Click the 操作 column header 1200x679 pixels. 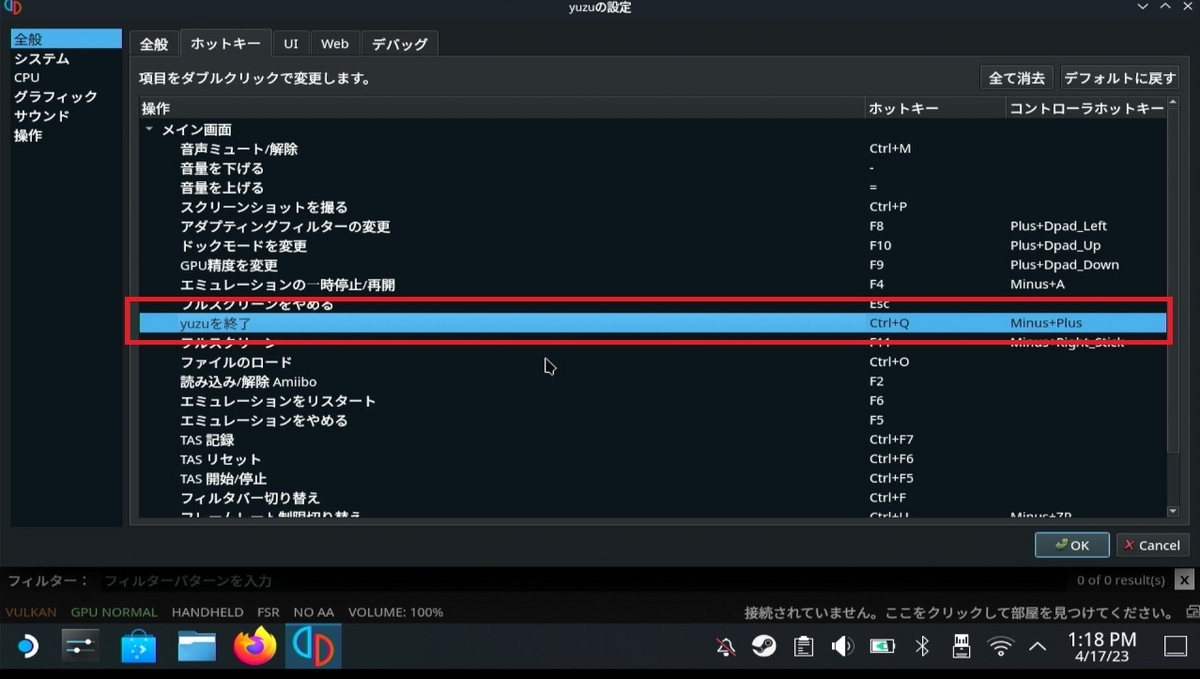pos(502,108)
